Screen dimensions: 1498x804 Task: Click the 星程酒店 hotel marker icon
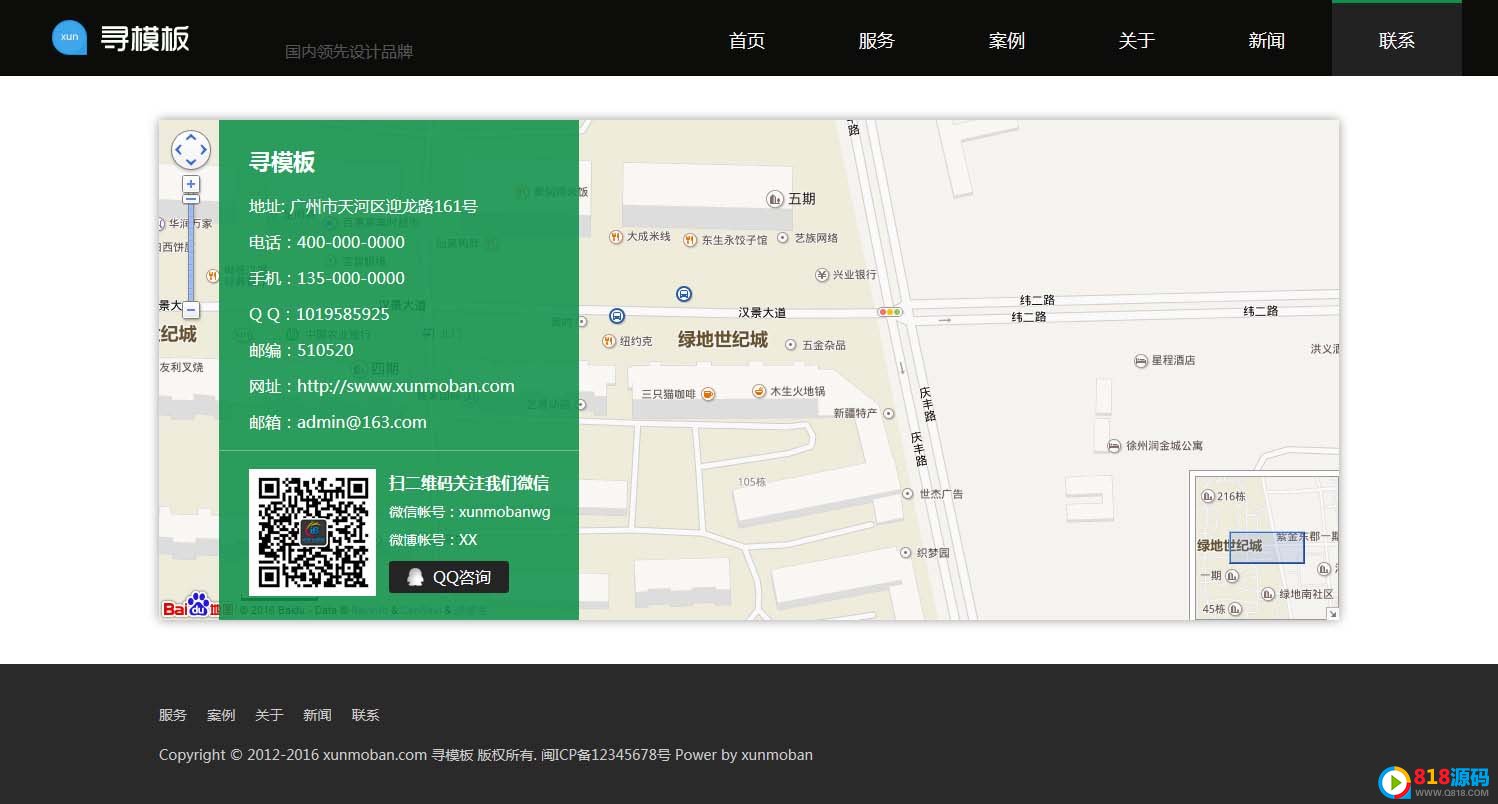pos(1141,360)
